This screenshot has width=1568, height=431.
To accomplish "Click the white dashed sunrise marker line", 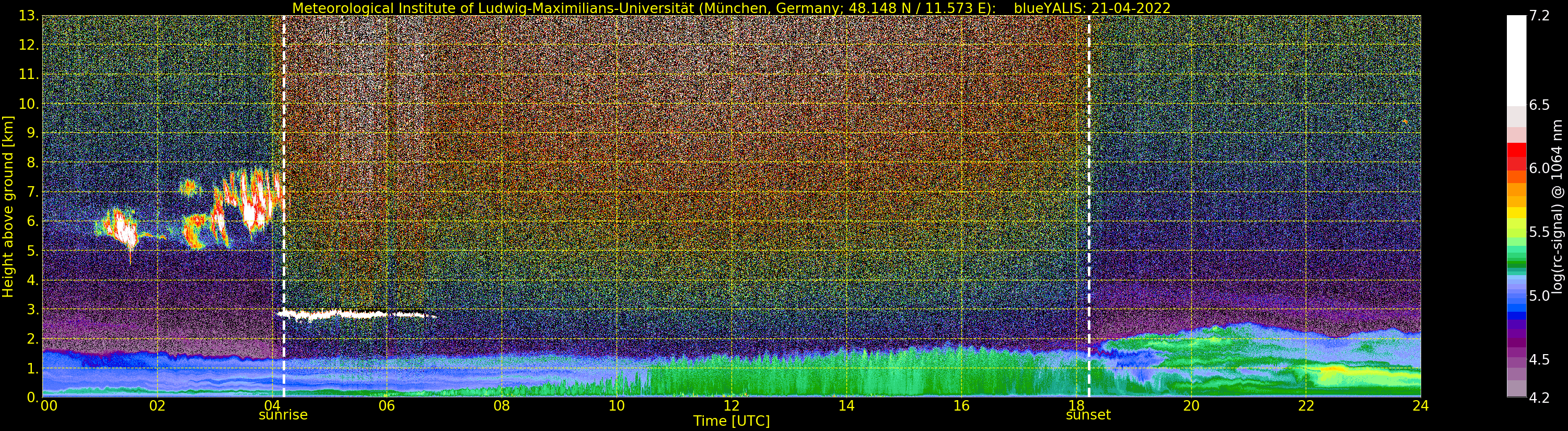I will click(x=284, y=206).
